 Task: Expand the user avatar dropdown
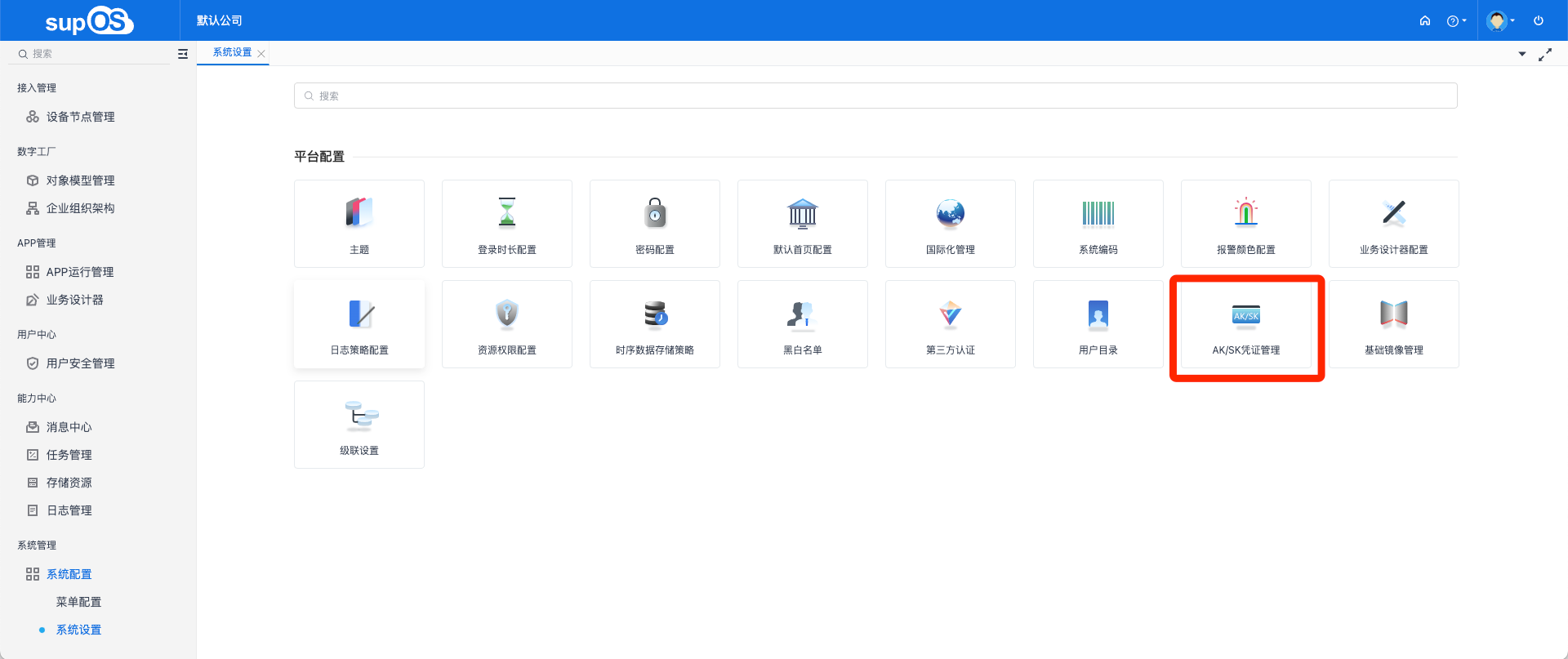point(1501,20)
